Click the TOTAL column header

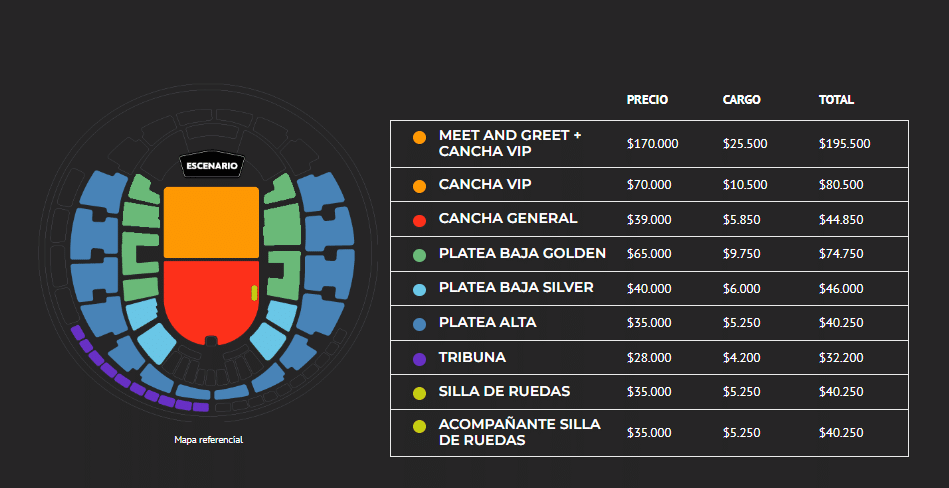(x=836, y=100)
